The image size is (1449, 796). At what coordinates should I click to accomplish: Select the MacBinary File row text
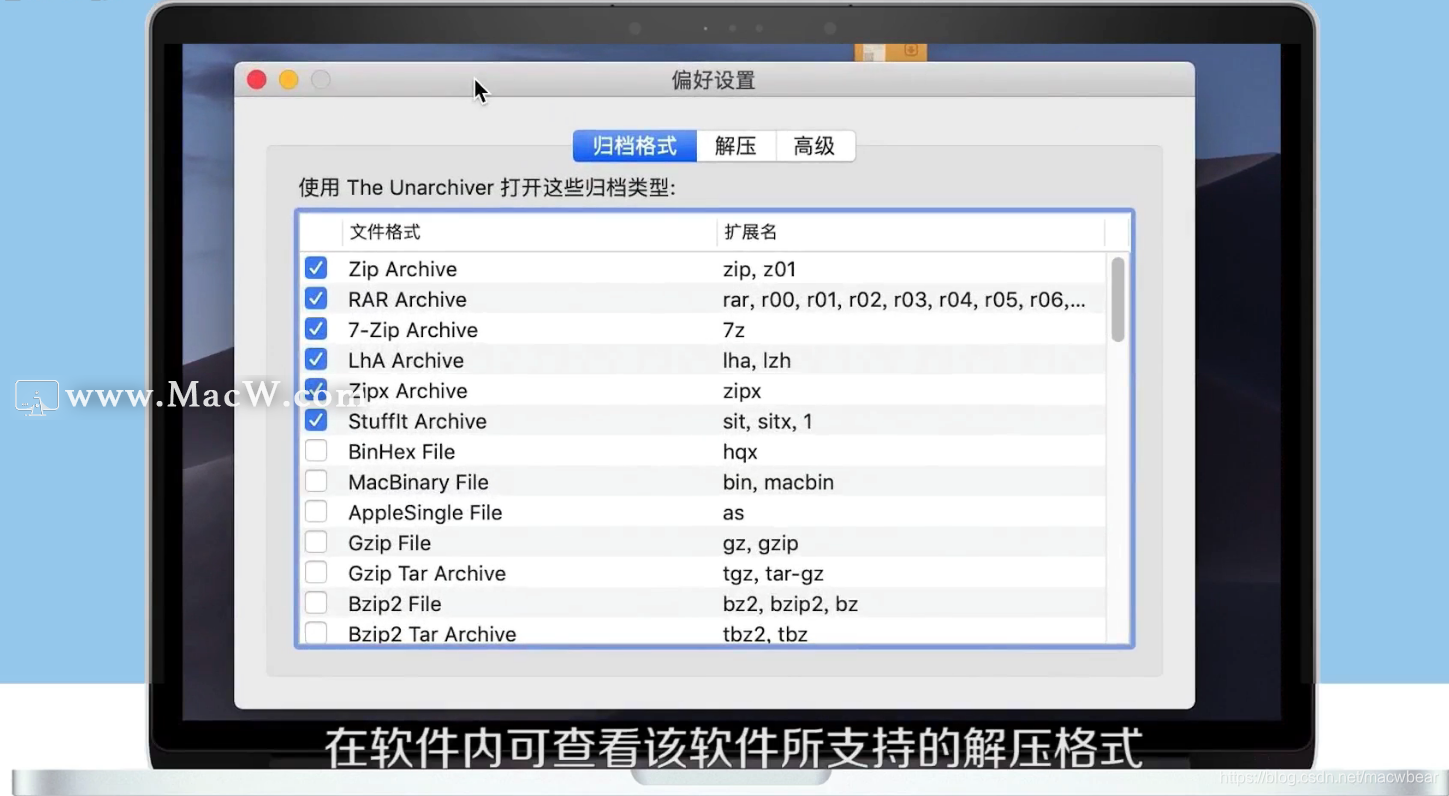[418, 482]
